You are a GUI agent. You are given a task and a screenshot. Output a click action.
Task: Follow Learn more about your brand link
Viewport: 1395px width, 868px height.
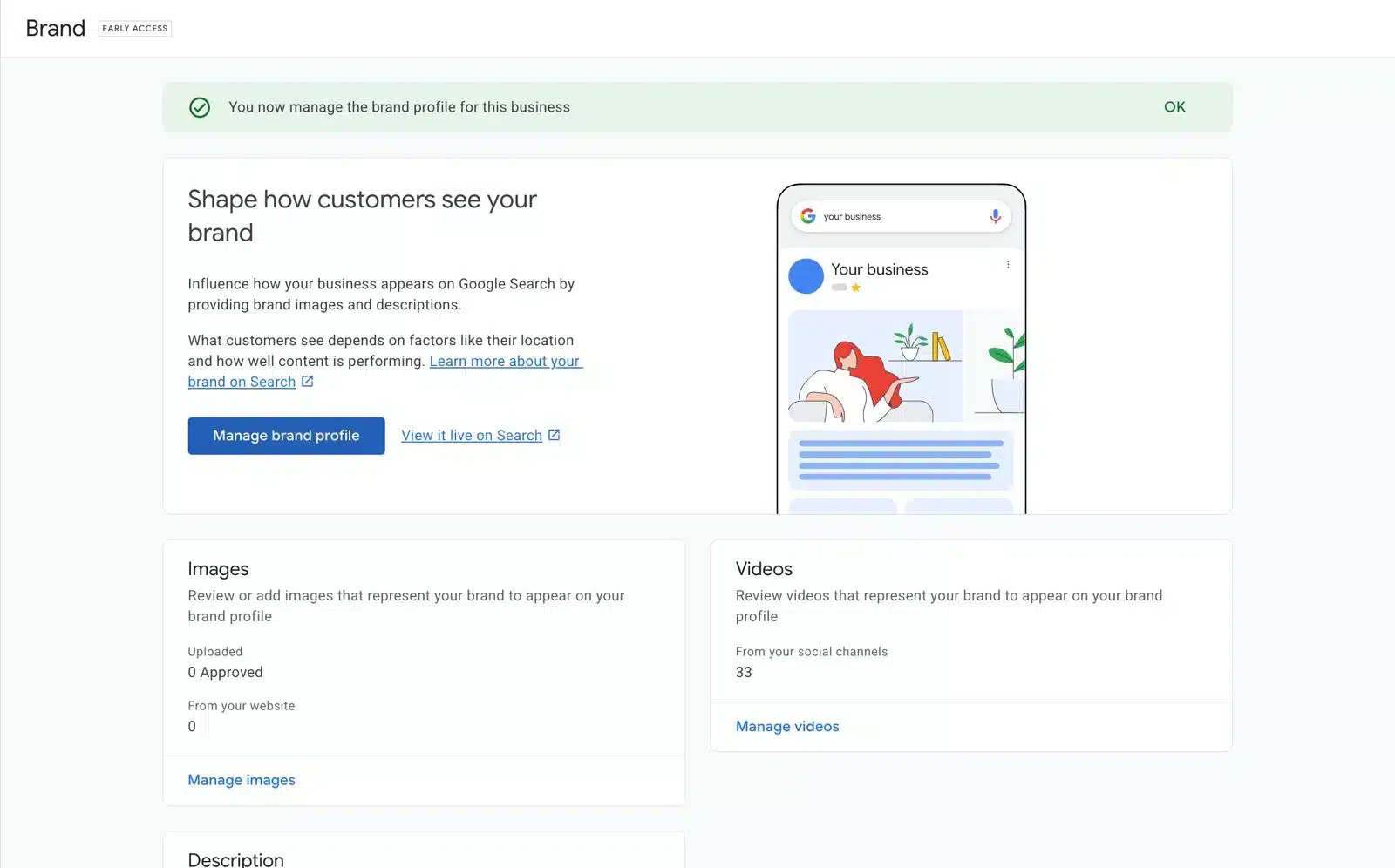click(504, 362)
